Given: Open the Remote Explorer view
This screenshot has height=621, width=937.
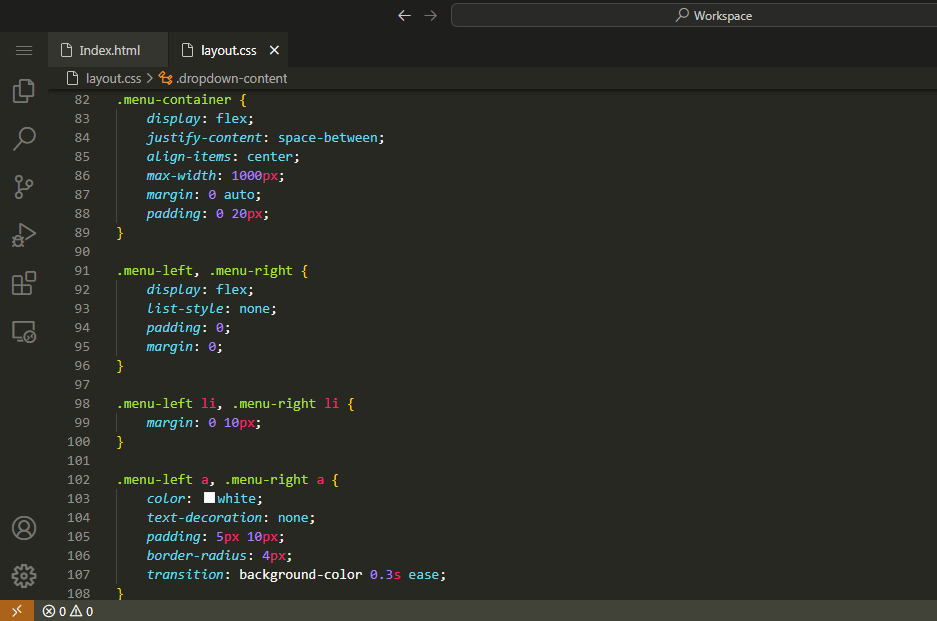Looking at the screenshot, I should pyautogui.click(x=24, y=332).
